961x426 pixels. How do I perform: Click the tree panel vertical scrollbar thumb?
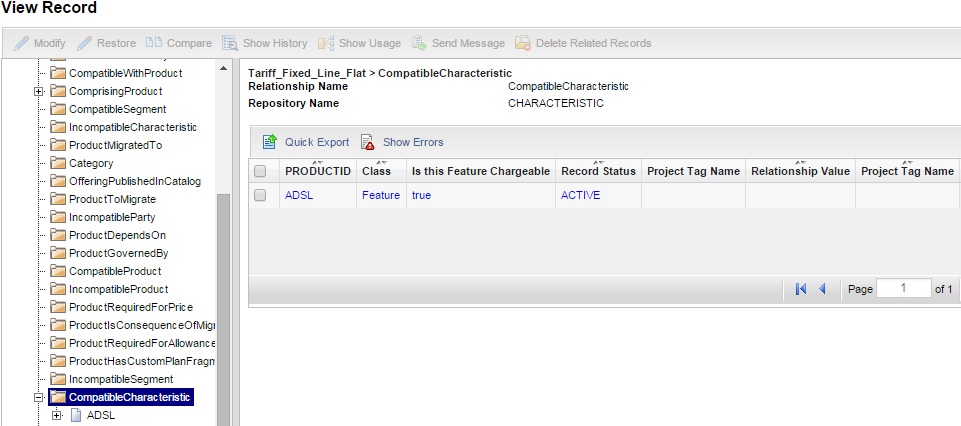point(223,310)
